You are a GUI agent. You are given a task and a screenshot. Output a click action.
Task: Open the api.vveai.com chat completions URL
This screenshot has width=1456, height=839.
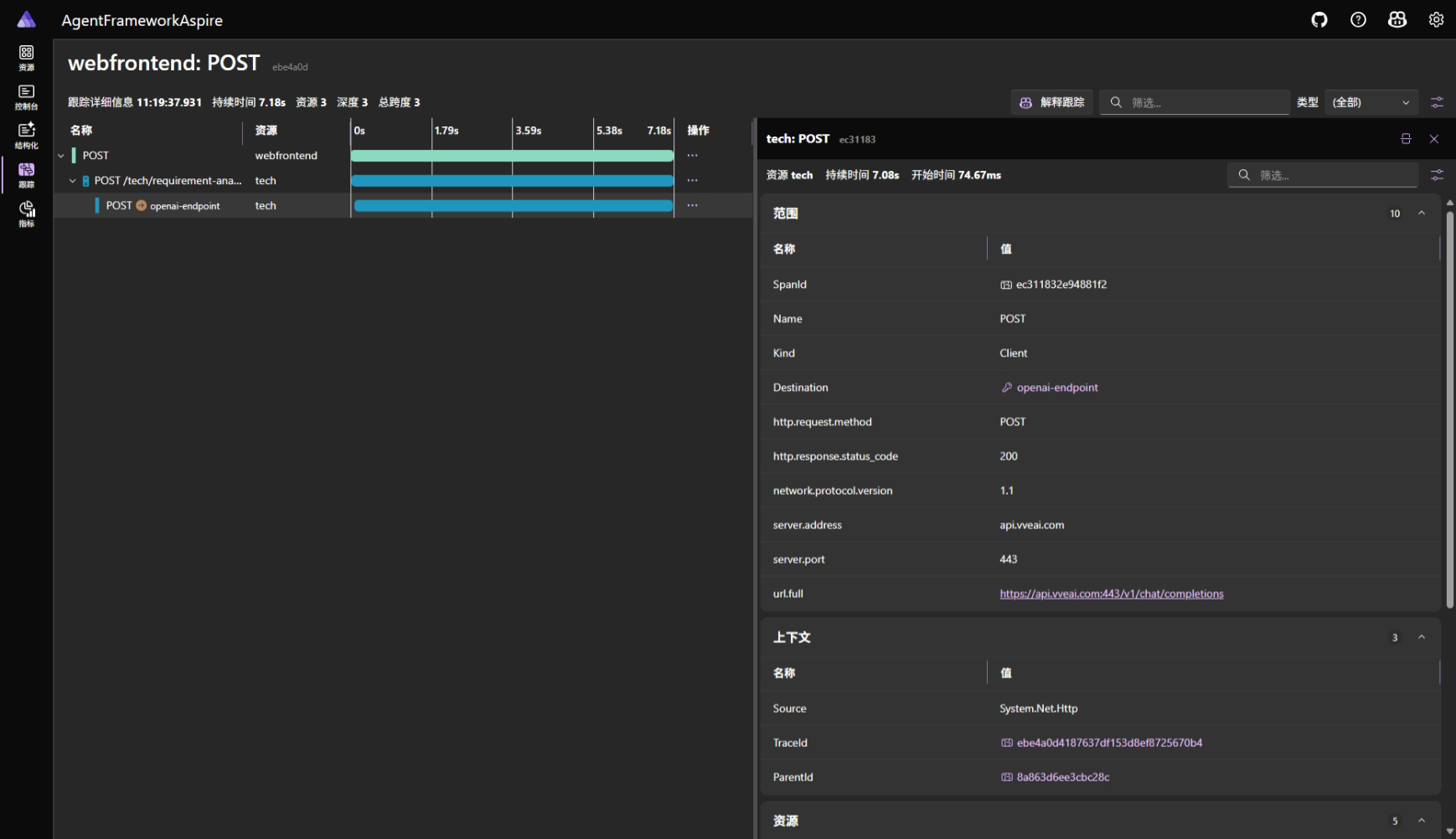pyautogui.click(x=1111, y=594)
